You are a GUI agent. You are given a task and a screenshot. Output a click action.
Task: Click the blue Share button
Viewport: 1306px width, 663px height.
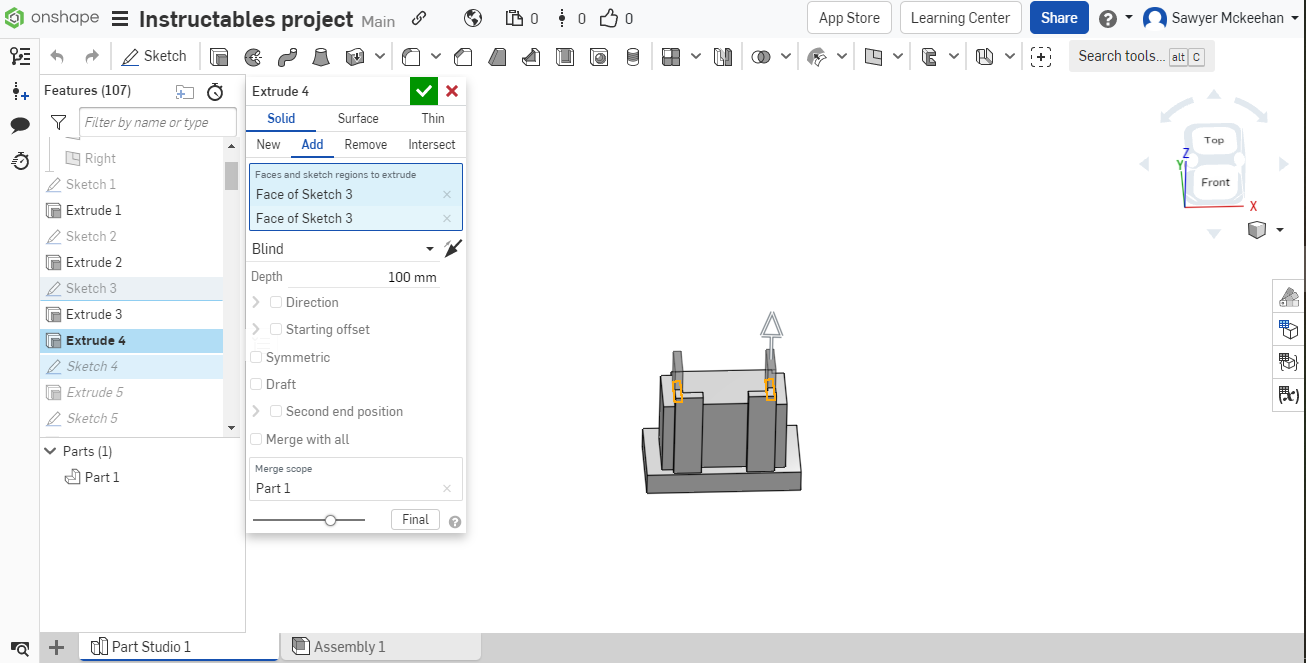[1058, 18]
